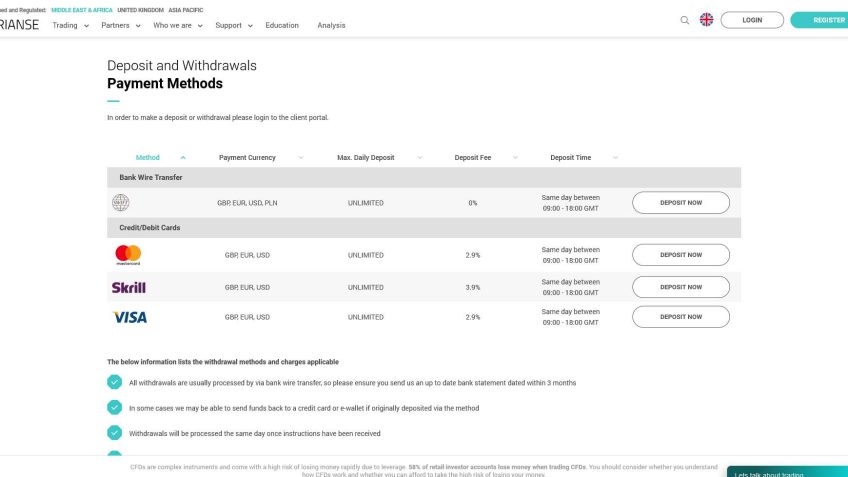Open the Partners menu
848x477 pixels.
[120, 25]
